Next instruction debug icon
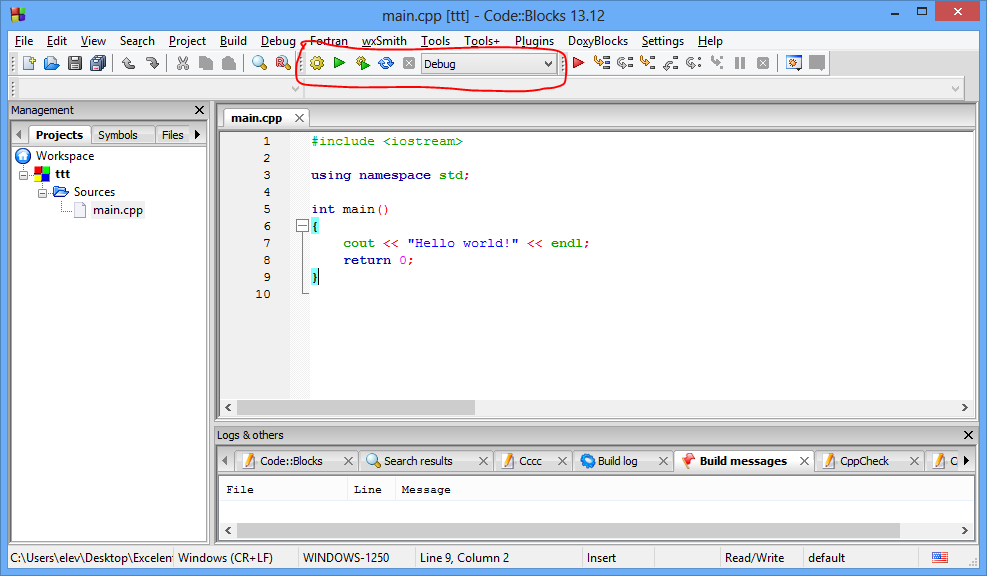The image size is (987, 576). [694, 63]
